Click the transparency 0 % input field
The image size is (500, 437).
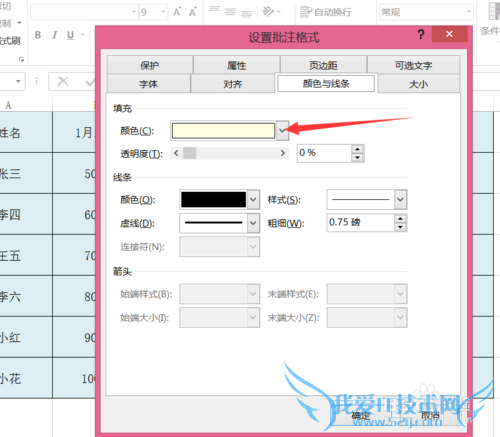pos(324,153)
